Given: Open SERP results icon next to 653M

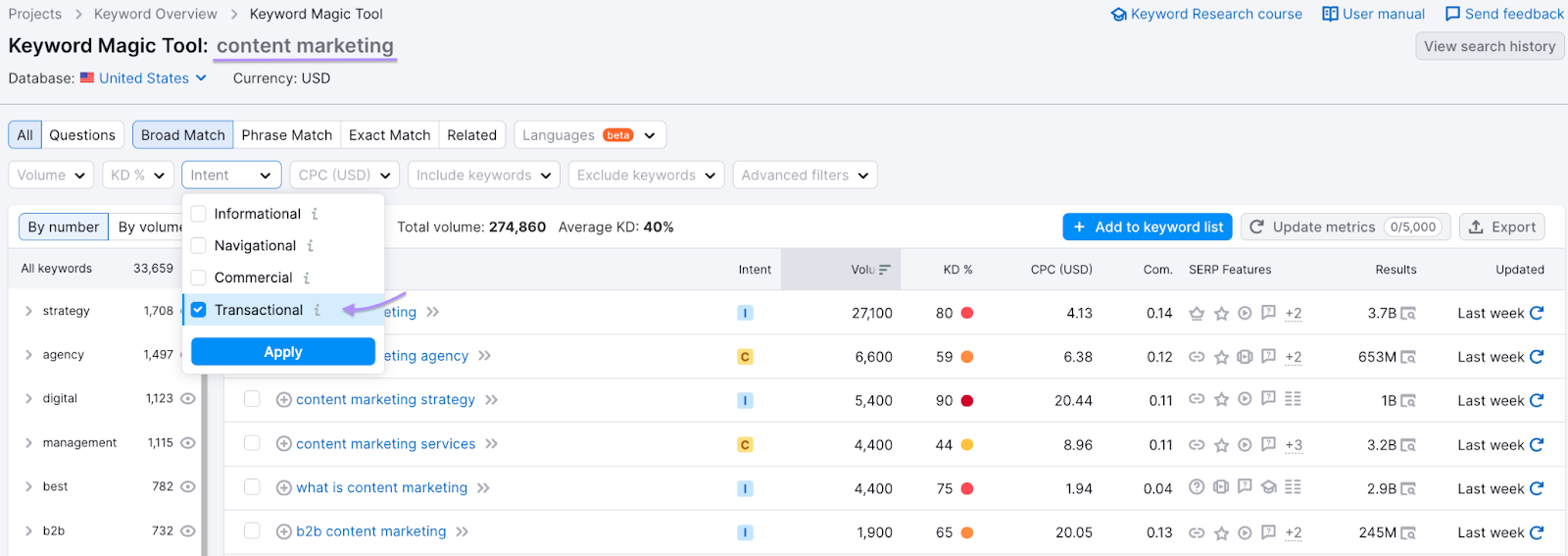Looking at the screenshot, I should click(x=1408, y=357).
